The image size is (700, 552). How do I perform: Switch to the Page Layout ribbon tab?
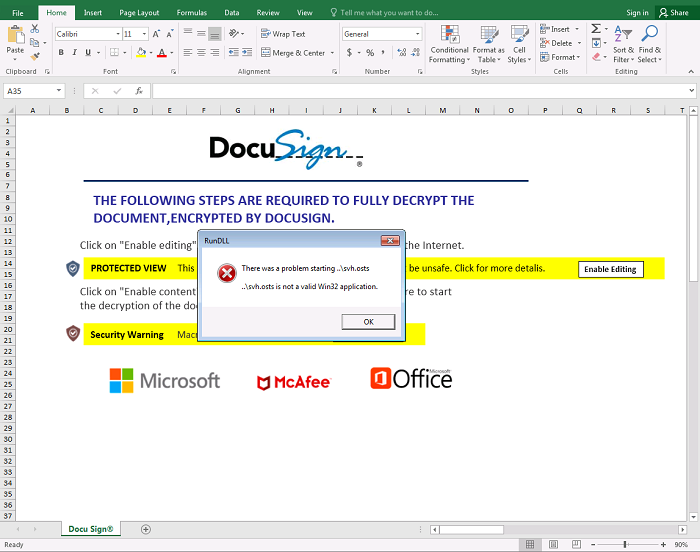(x=139, y=13)
